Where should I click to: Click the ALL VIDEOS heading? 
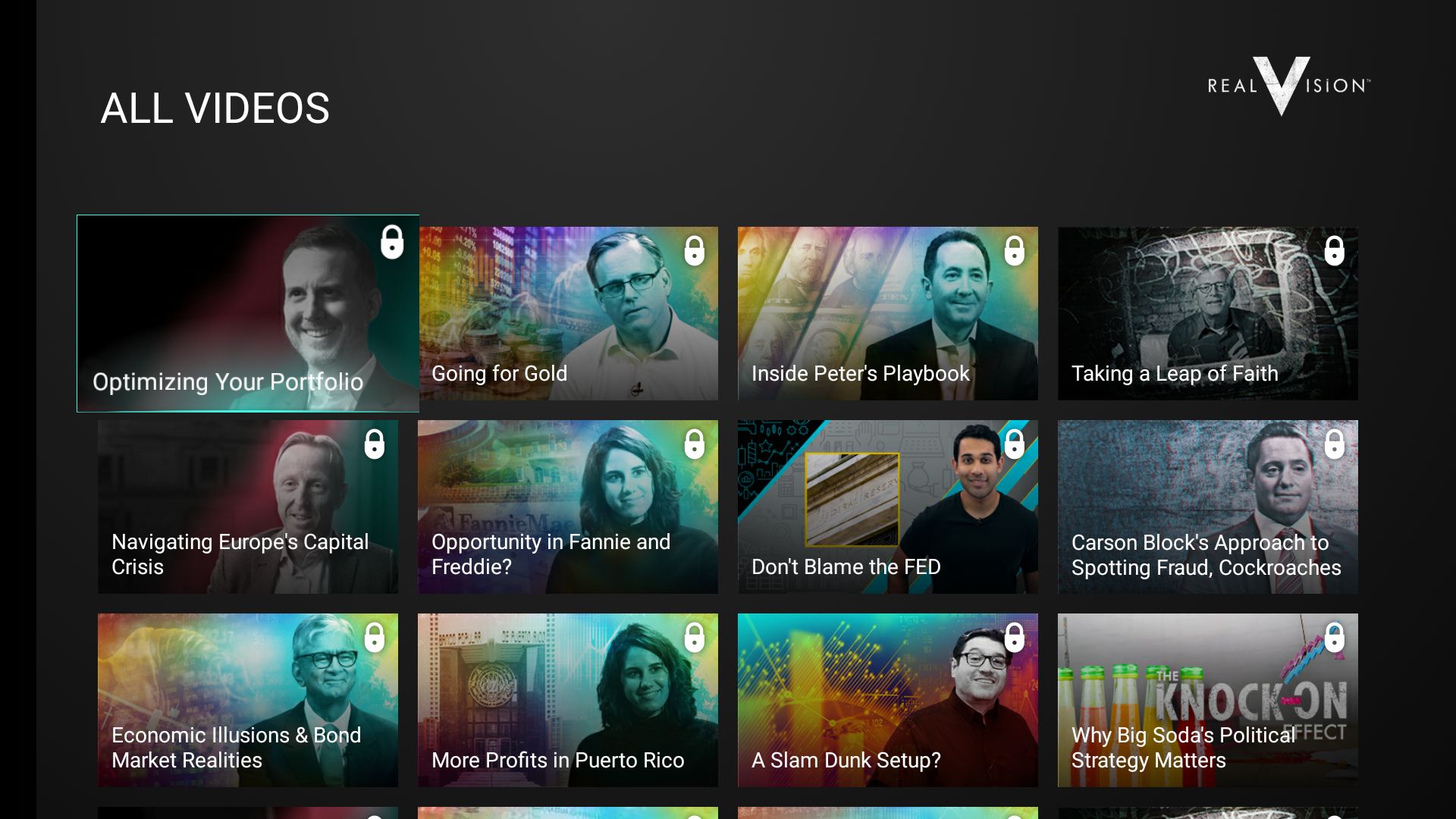[x=215, y=108]
